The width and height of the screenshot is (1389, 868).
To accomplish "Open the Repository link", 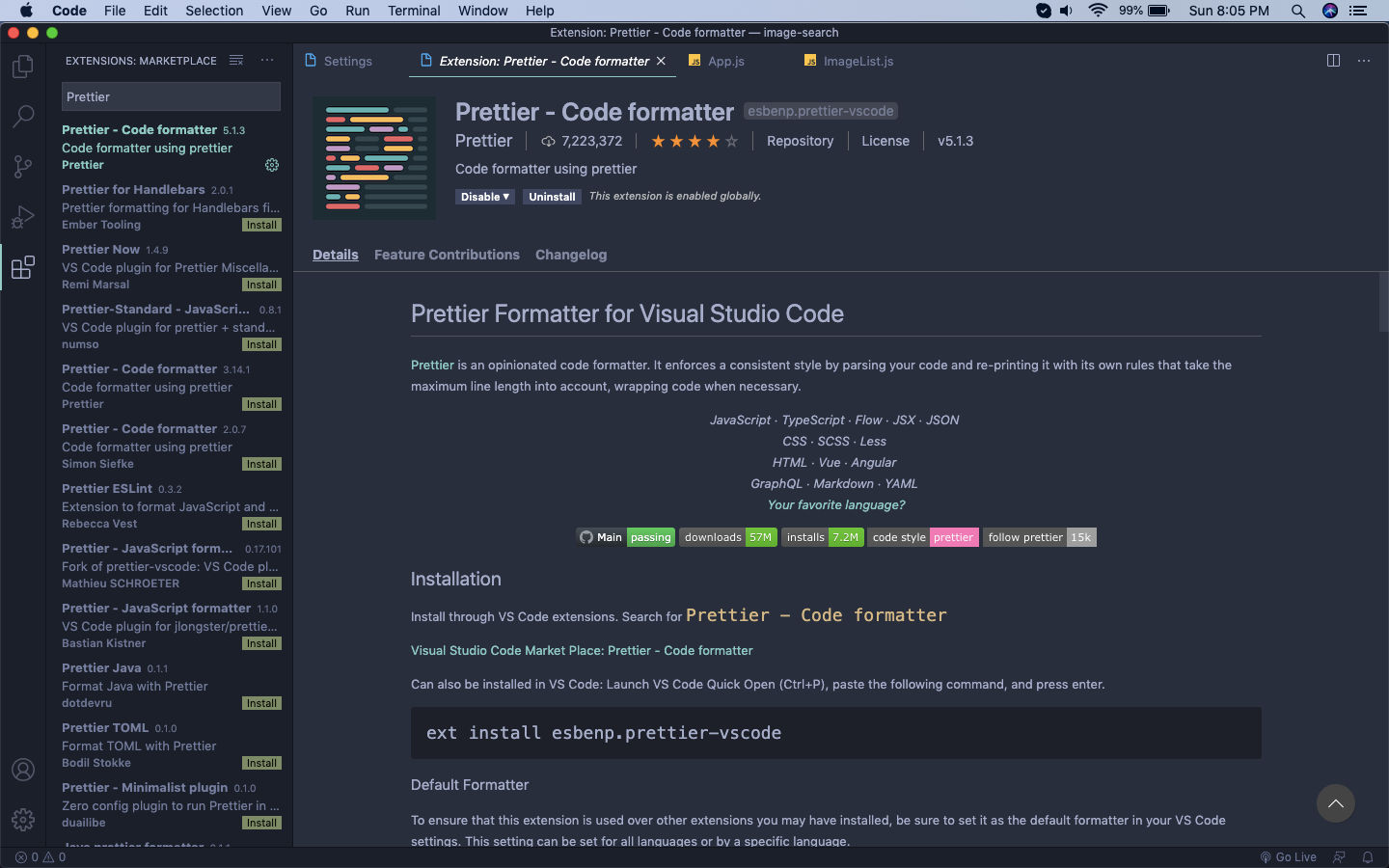I will pos(800,141).
